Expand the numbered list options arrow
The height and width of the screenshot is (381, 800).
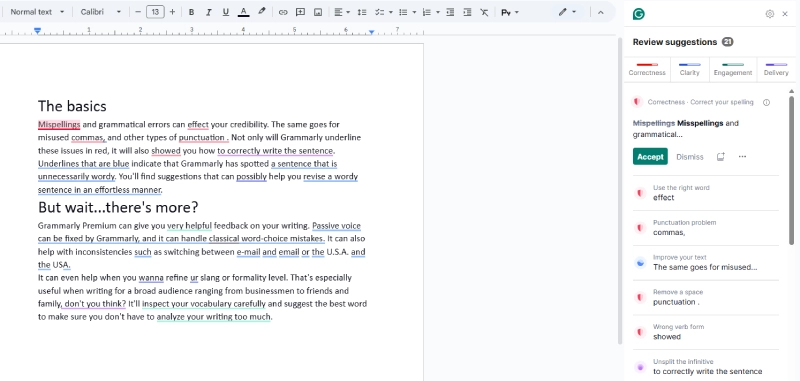(438, 12)
